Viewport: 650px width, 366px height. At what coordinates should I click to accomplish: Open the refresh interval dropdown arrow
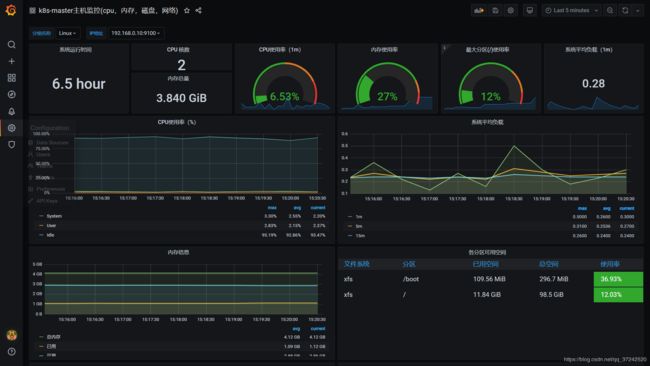(638, 10)
